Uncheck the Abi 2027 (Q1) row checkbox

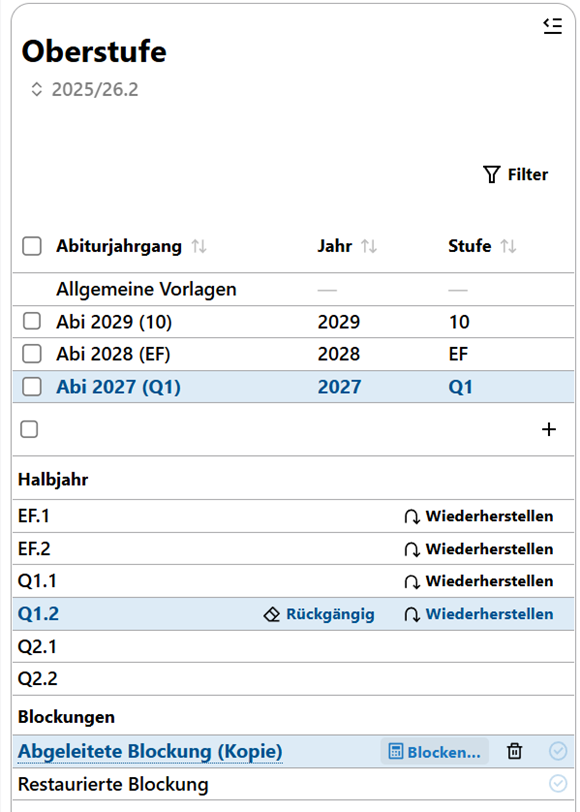(x=31, y=386)
